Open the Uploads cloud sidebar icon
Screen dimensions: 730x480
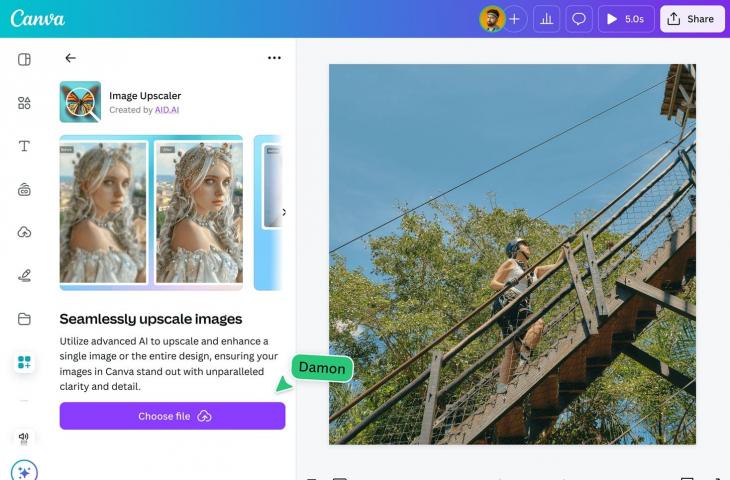pyautogui.click(x=24, y=232)
